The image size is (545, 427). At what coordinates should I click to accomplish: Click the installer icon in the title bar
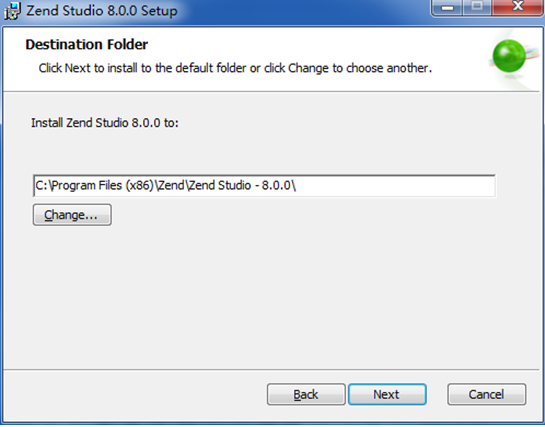tap(12, 10)
